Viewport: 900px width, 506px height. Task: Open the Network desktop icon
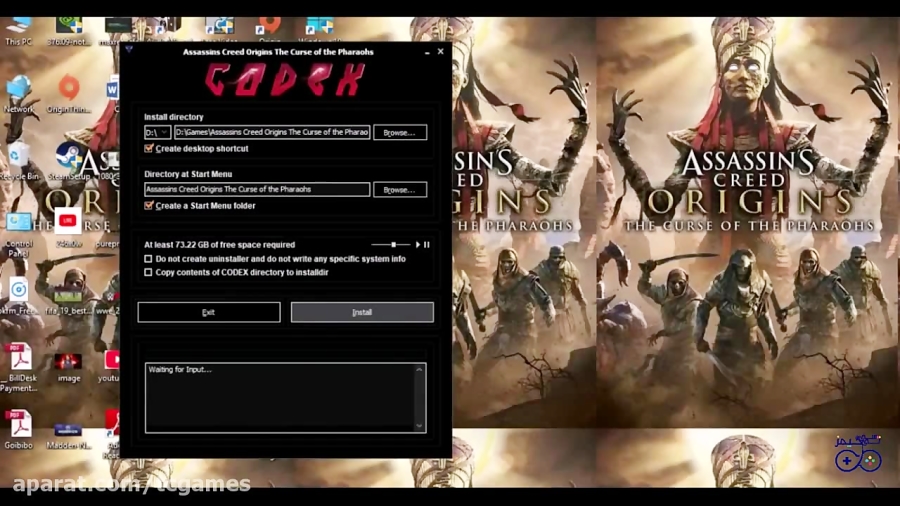click(x=18, y=92)
